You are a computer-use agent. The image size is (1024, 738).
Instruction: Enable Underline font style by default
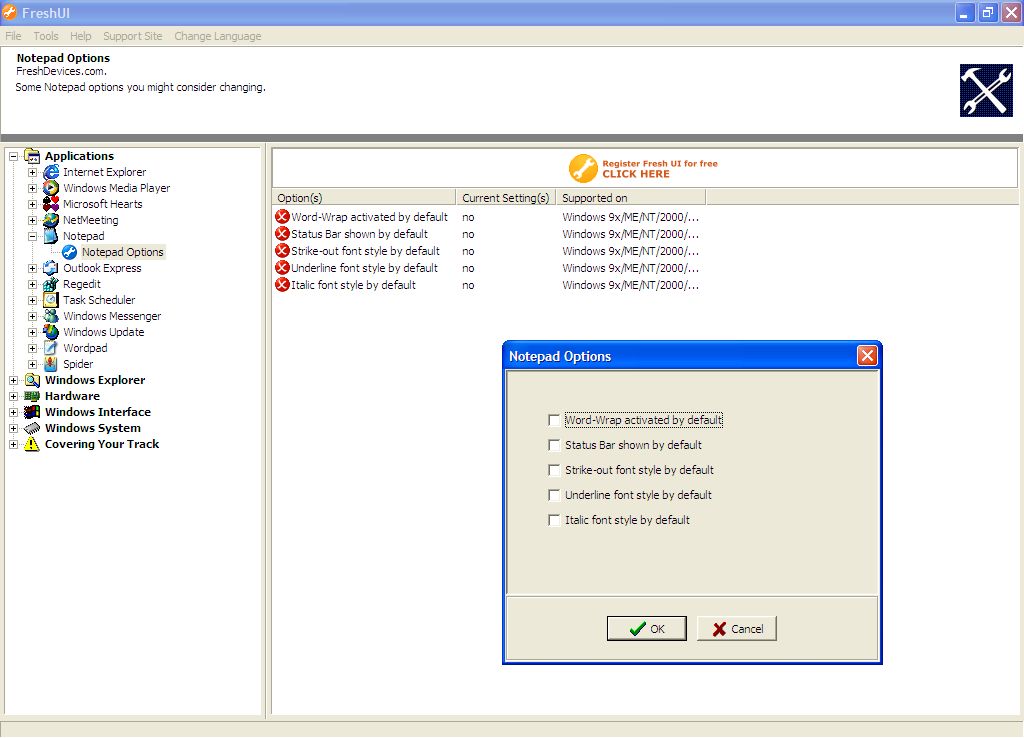(x=554, y=495)
